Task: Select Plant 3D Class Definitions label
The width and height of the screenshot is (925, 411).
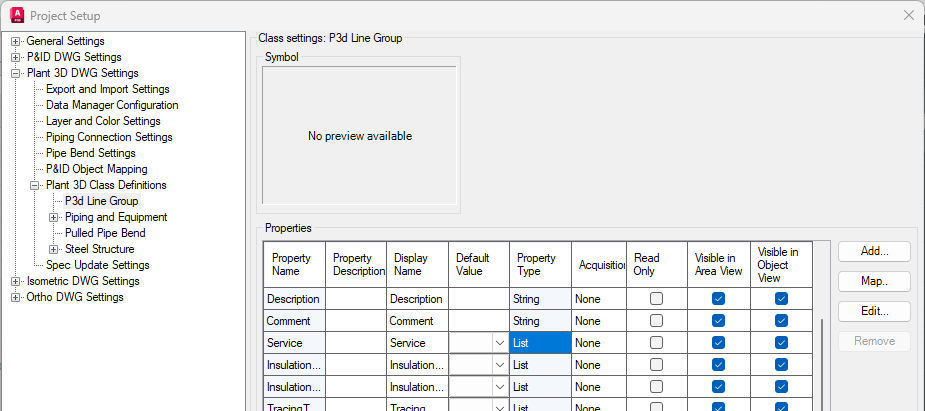Action: point(106,185)
